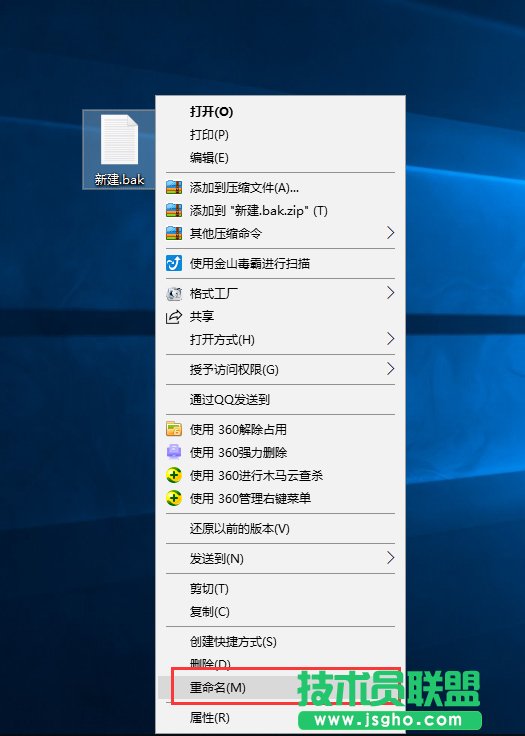Screen dimensions: 525x736
Task: Open 其他压缩命令 menu entry
Action: point(280,234)
